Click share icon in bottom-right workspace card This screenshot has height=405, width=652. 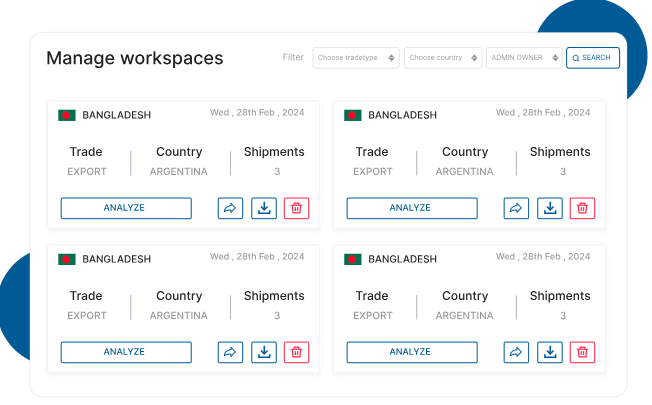coord(516,352)
